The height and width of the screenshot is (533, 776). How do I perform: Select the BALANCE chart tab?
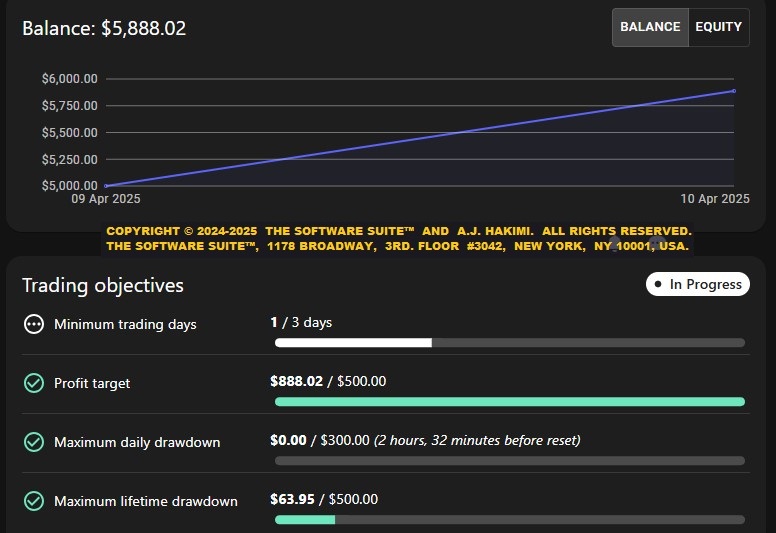650,27
